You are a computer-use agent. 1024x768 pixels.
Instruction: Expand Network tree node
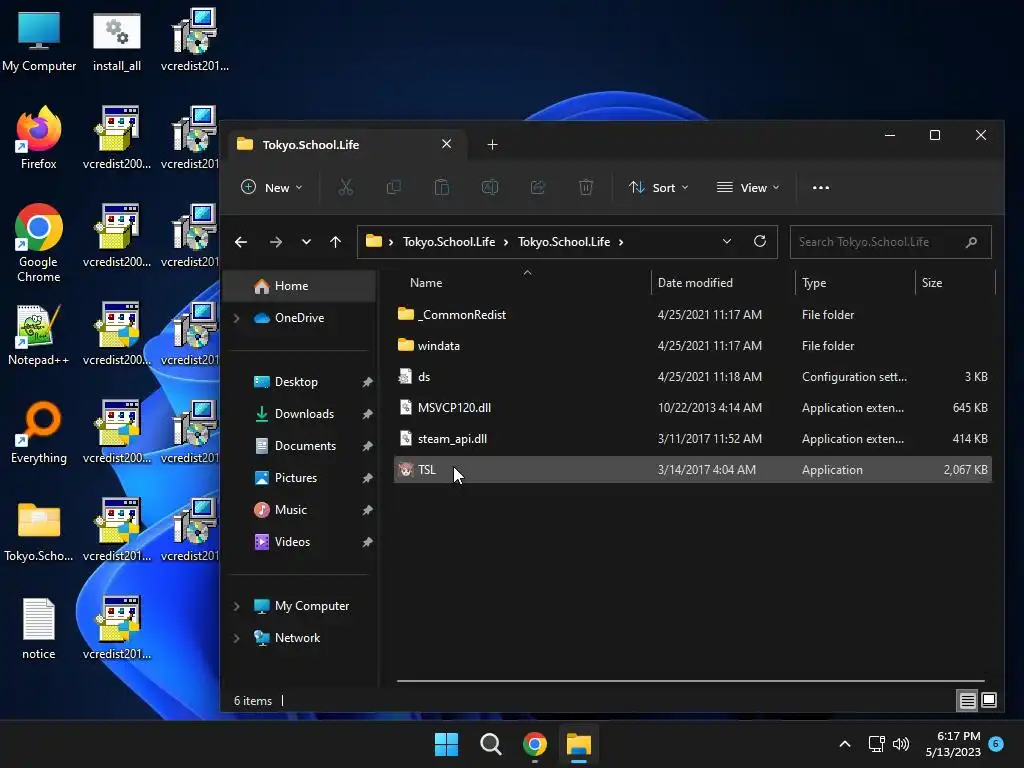click(x=237, y=639)
